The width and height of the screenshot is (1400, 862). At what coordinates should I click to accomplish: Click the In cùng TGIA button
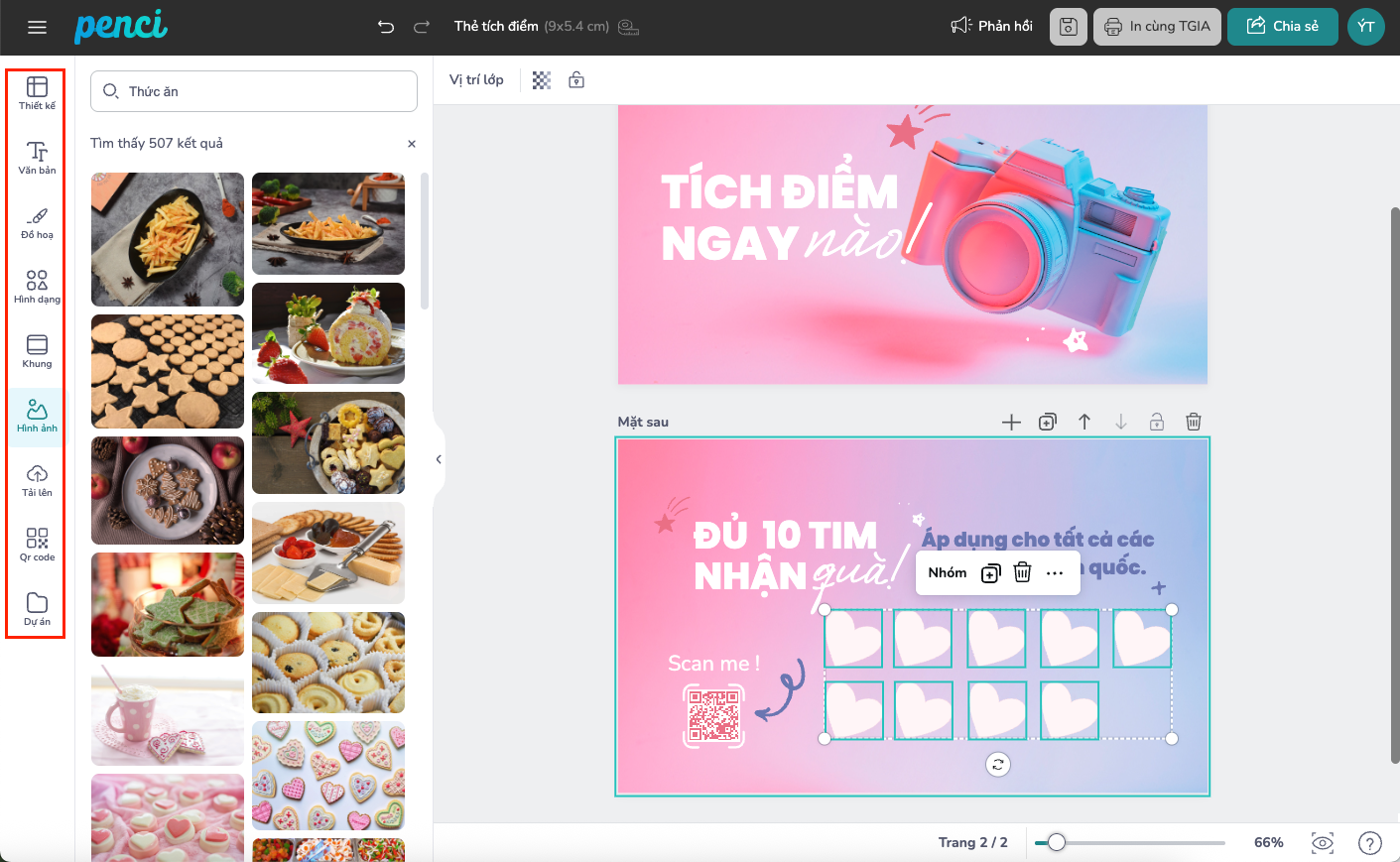1157,27
